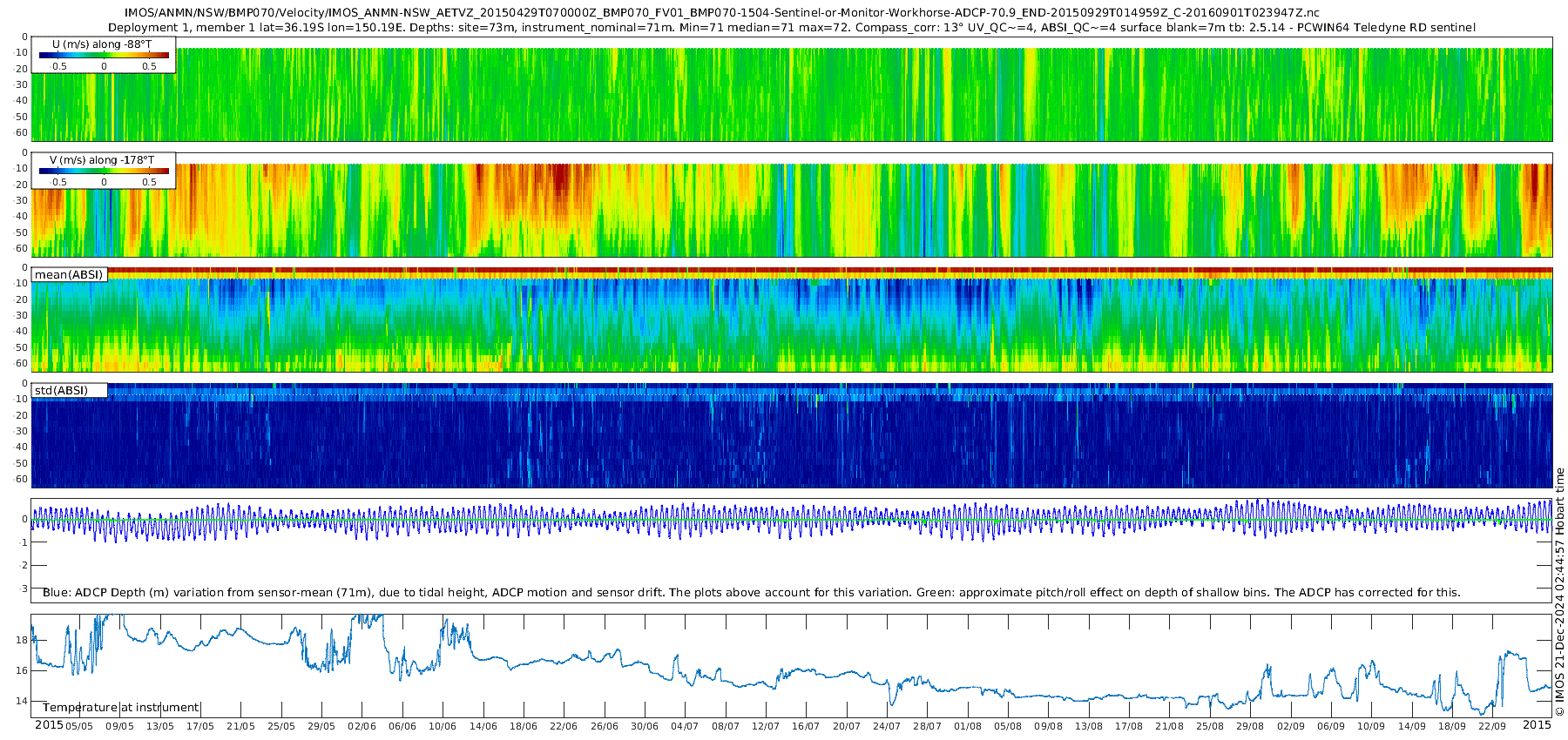Select the 22/09 date tick on time axis
The image size is (1568, 740).
[x=1492, y=727]
